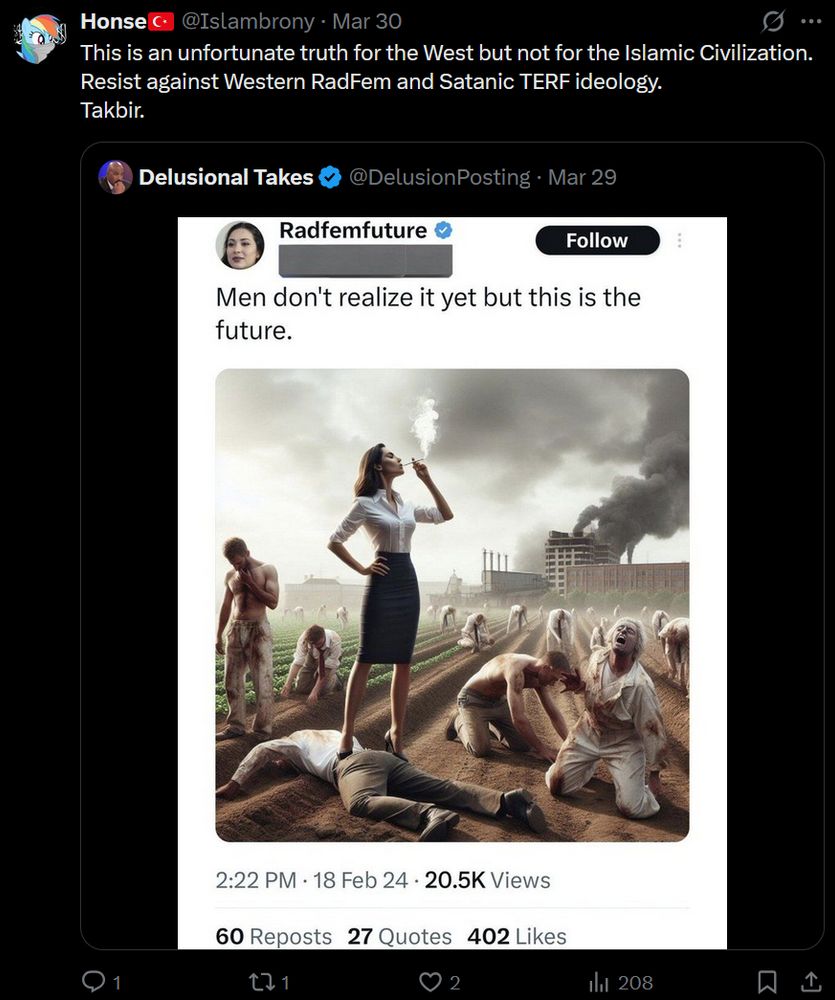
Task: Open the More options menu on Honse's post
Action: [809, 22]
